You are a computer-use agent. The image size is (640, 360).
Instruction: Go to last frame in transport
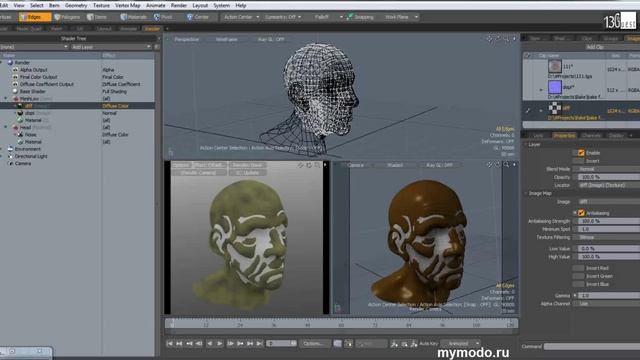coord(260,344)
